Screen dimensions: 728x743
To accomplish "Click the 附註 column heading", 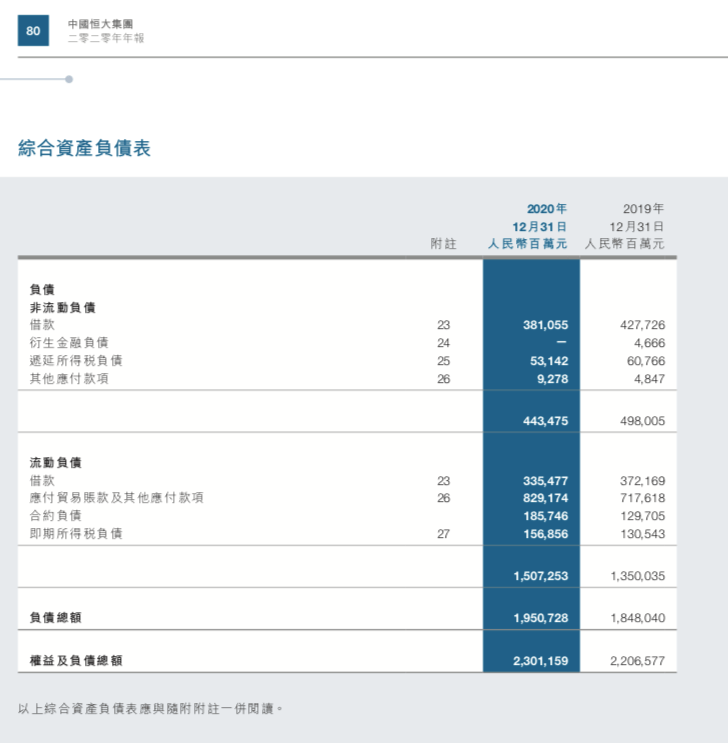I will click(443, 243).
